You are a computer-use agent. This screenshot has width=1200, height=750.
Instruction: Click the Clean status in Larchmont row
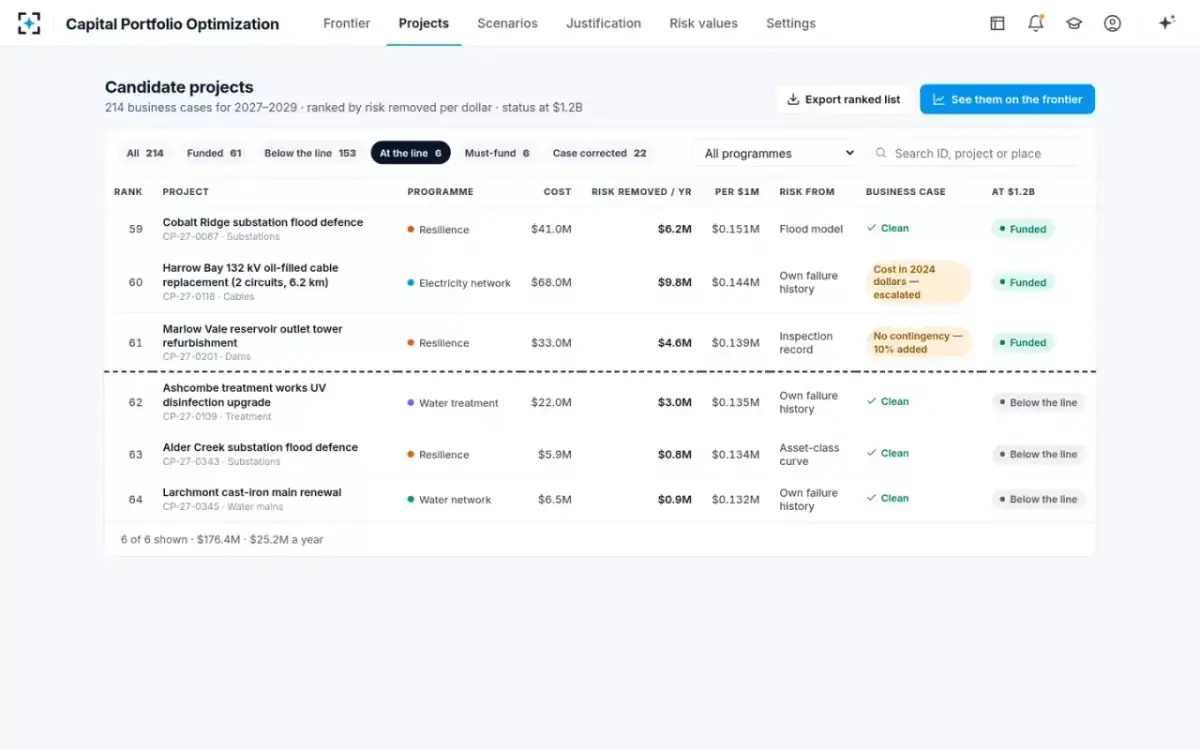888,498
